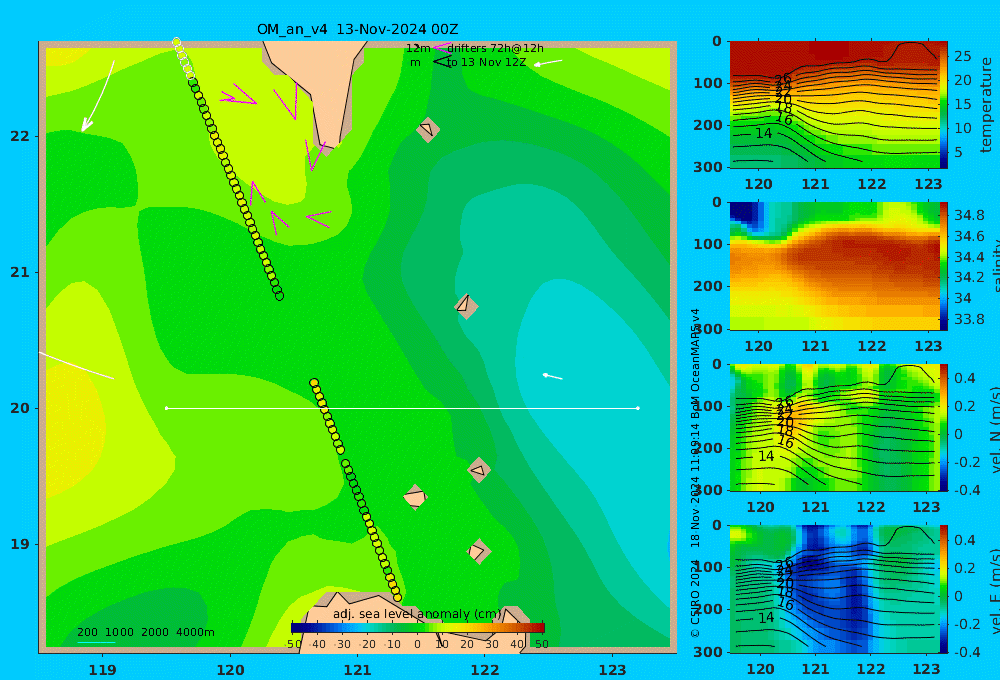Click the temperature colorbar scale
Viewport: 1000px width, 680px height.
(944, 105)
